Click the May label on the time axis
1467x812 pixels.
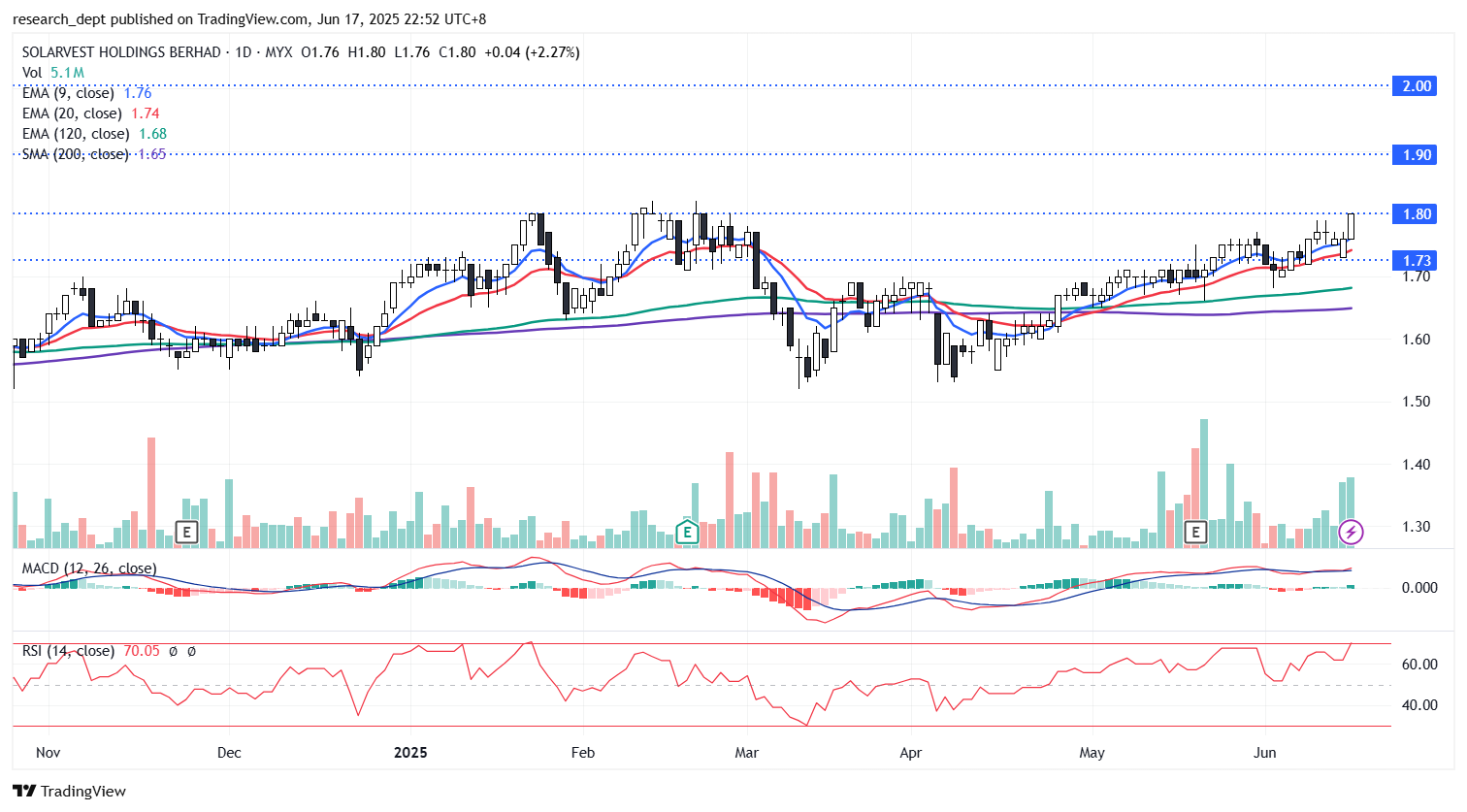click(1092, 753)
